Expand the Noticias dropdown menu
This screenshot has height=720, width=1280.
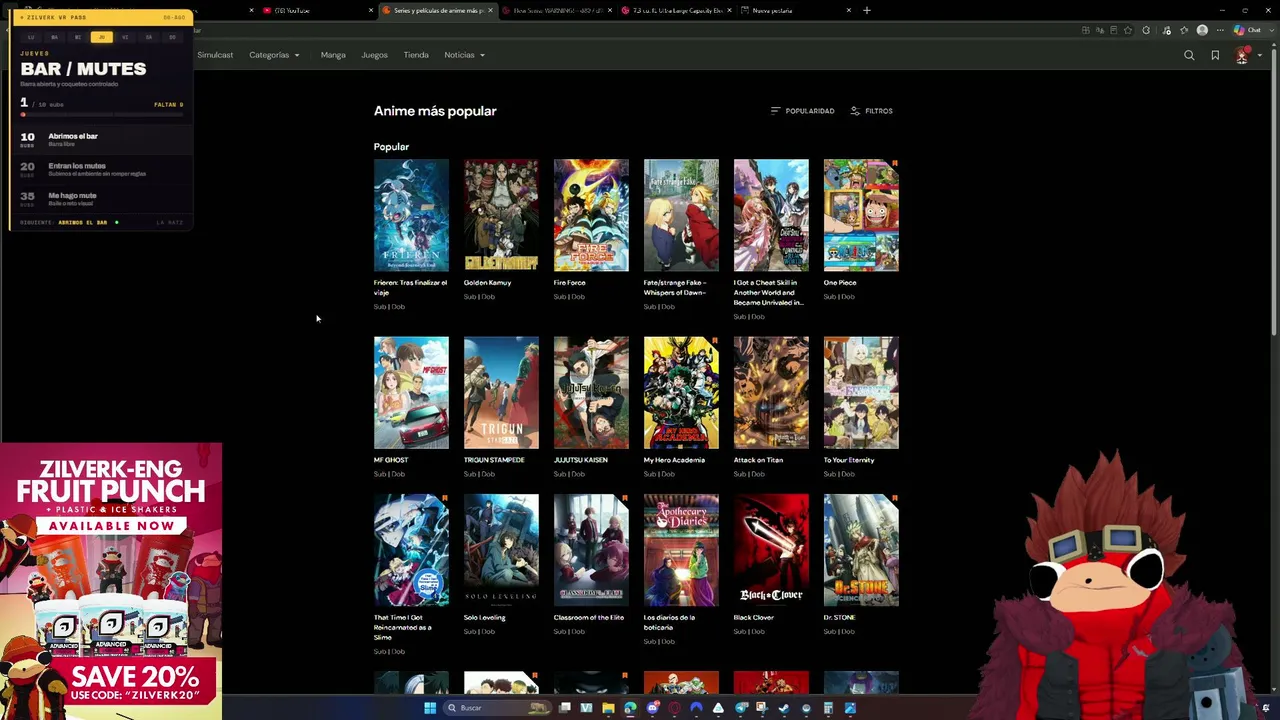pyautogui.click(x=465, y=55)
